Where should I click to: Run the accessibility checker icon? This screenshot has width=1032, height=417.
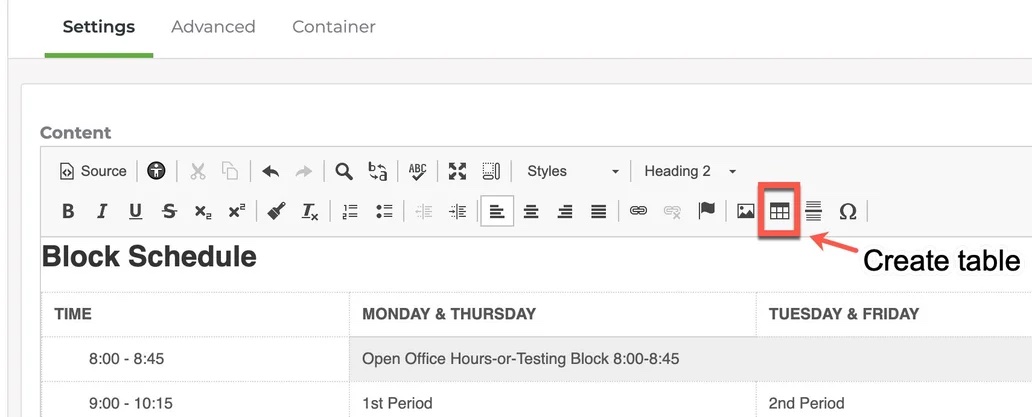pyautogui.click(x=156, y=171)
